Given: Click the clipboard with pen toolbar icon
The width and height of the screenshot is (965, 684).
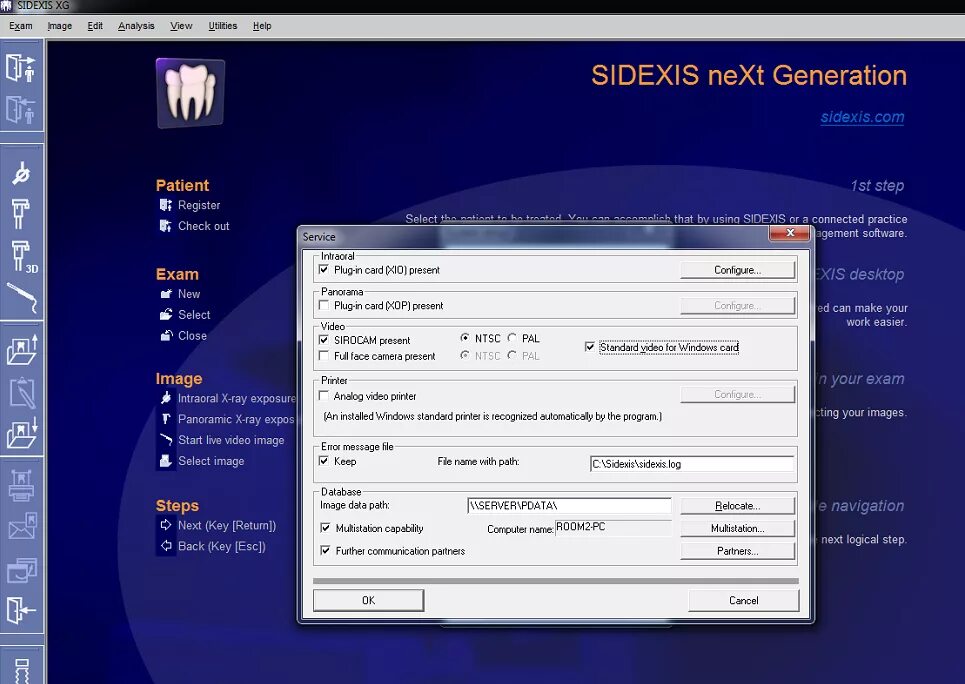Looking at the screenshot, I should (x=22, y=392).
